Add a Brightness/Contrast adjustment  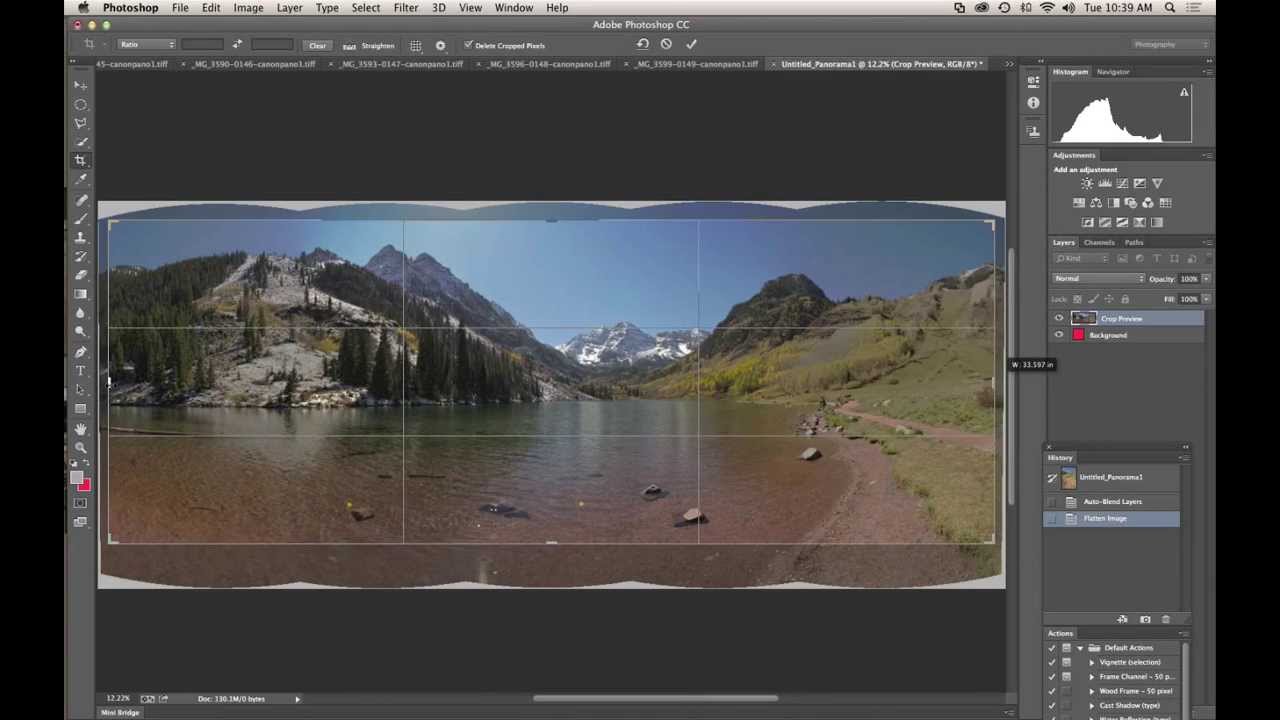tap(1087, 184)
